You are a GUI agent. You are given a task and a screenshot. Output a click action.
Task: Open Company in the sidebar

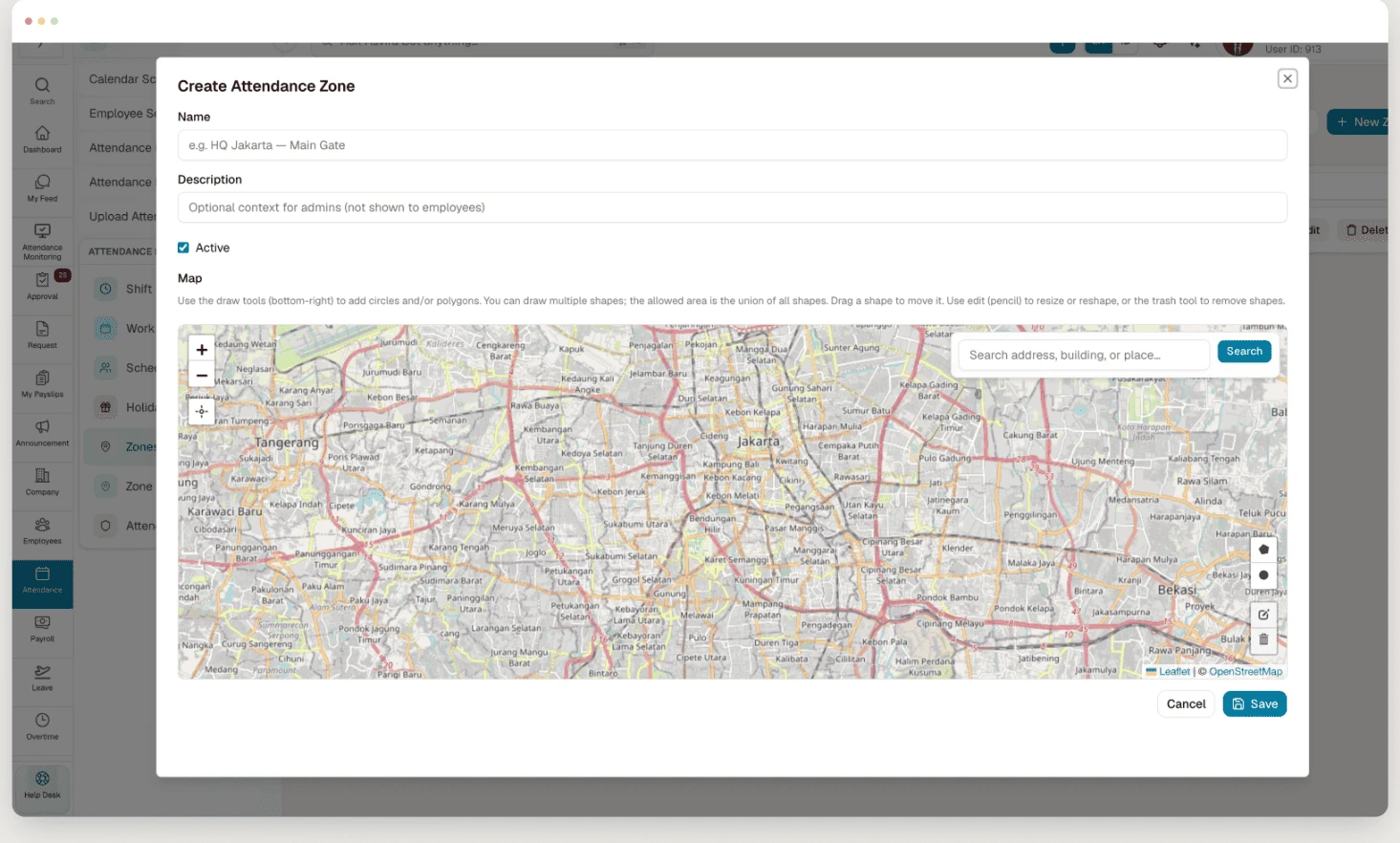pos(42,482)
